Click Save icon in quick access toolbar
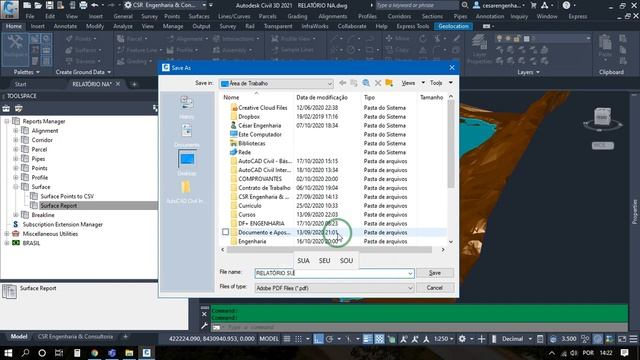 [x=49, y=5]
